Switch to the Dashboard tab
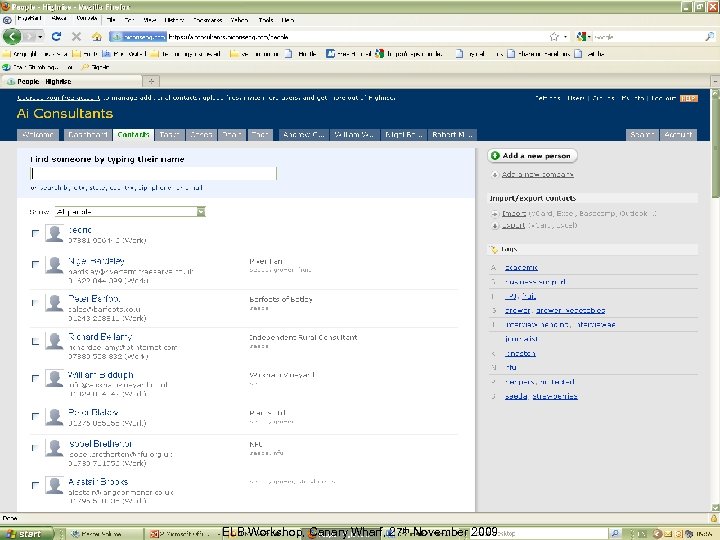The image size is (720, 540). pyautogui.click(x=87, y=135)
